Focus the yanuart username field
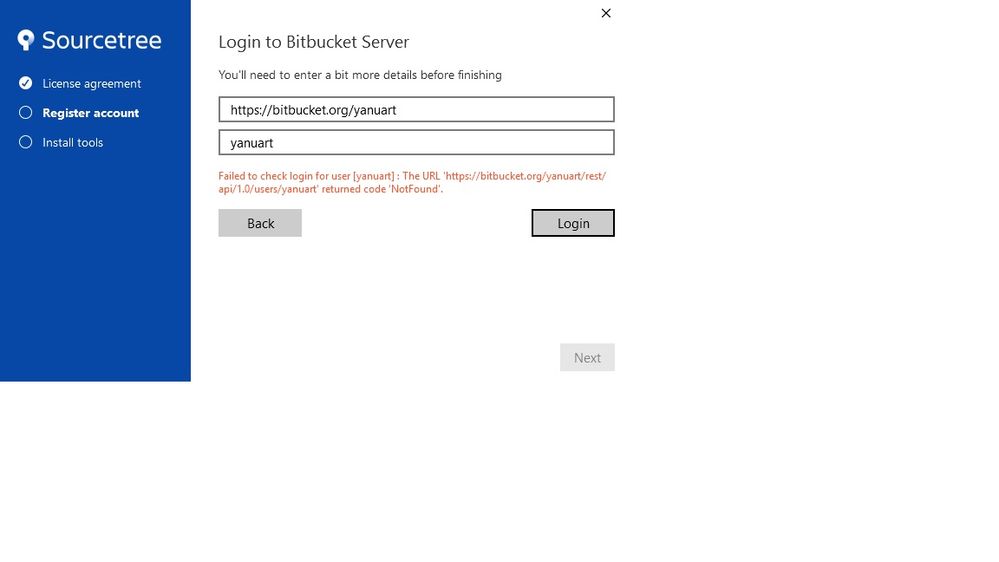This screenshot has width=999, height=562. 417,143
